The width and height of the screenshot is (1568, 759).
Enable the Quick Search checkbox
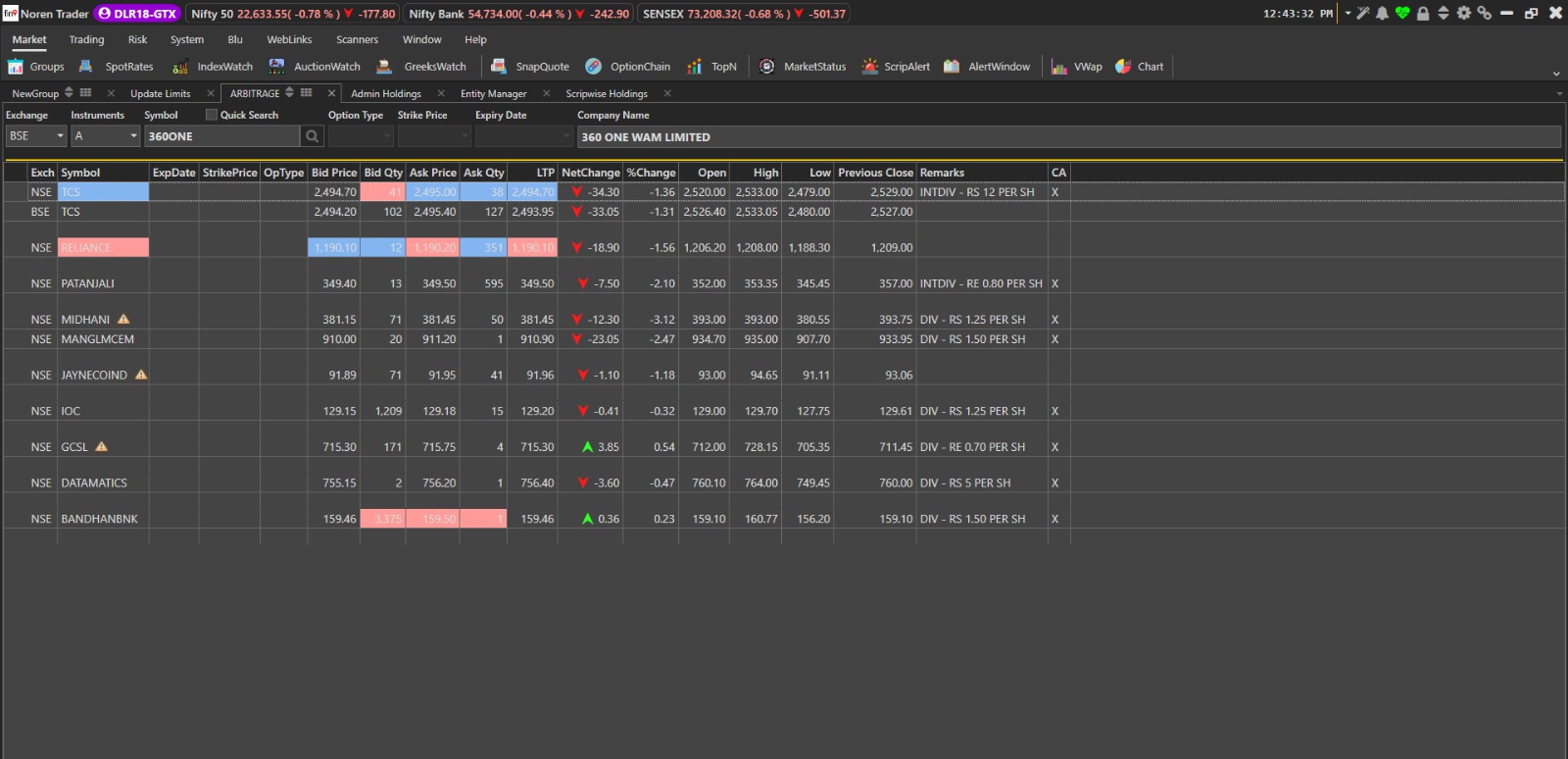(211, 115)
